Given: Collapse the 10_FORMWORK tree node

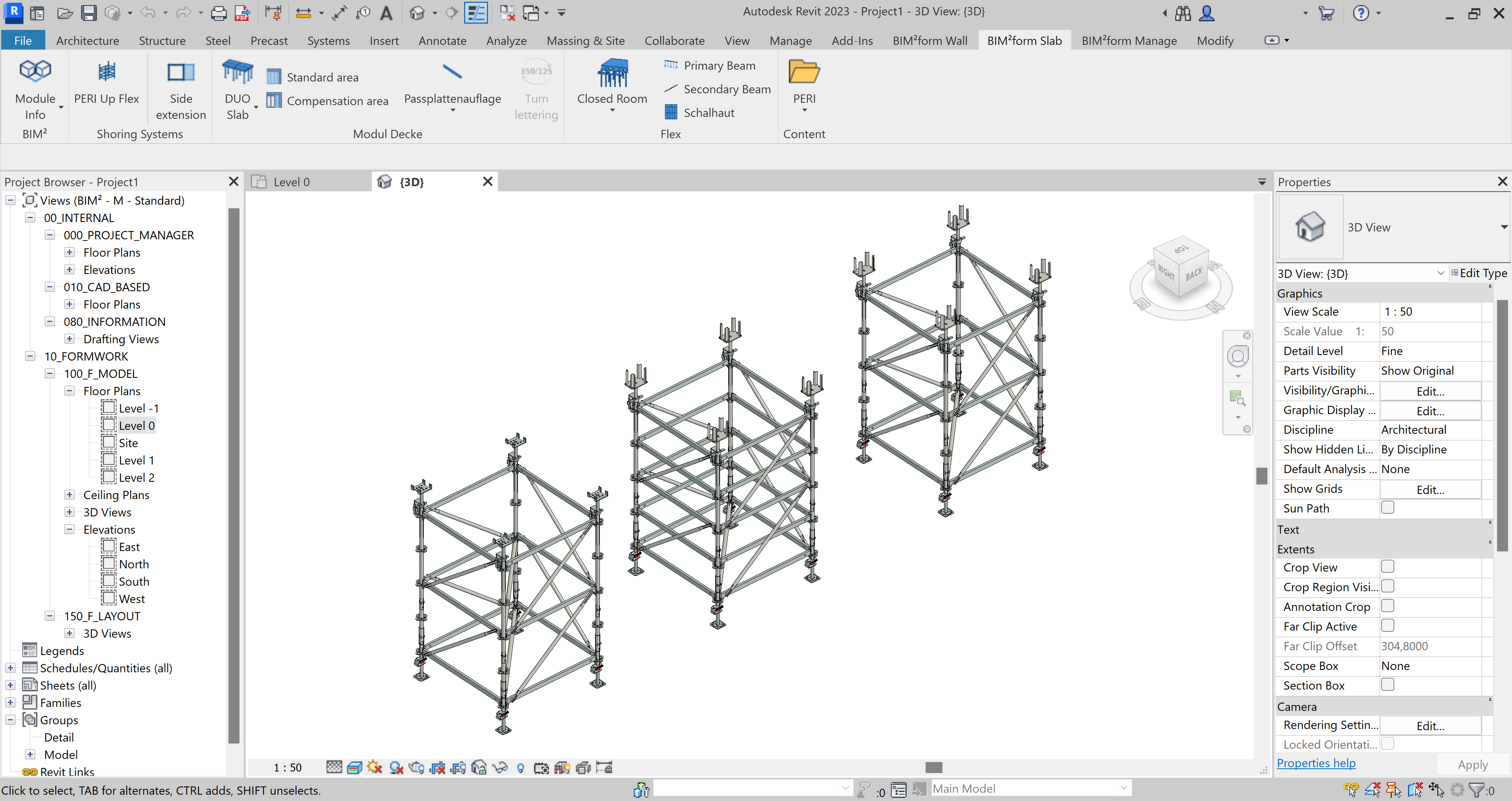Looking at the screenshot, I should pyautogui.click(x=30, y=356).
